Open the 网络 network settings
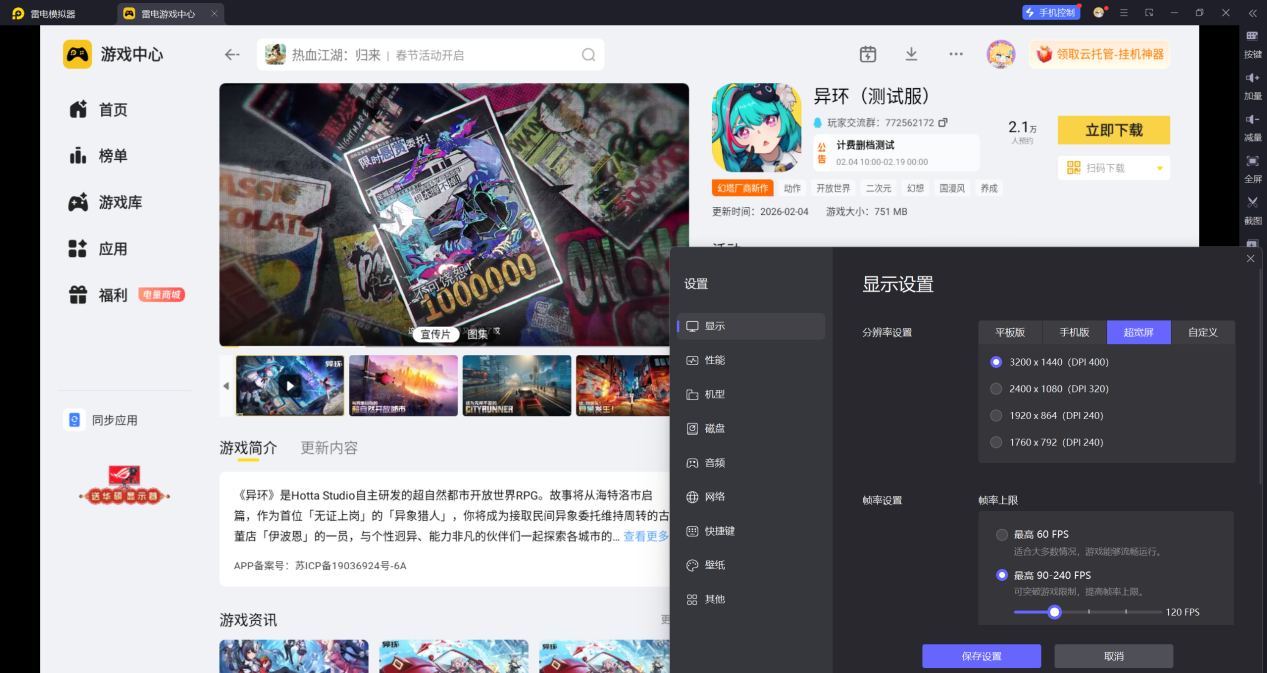This screenshot has height=673, width=1267. [x=751, y=497]
